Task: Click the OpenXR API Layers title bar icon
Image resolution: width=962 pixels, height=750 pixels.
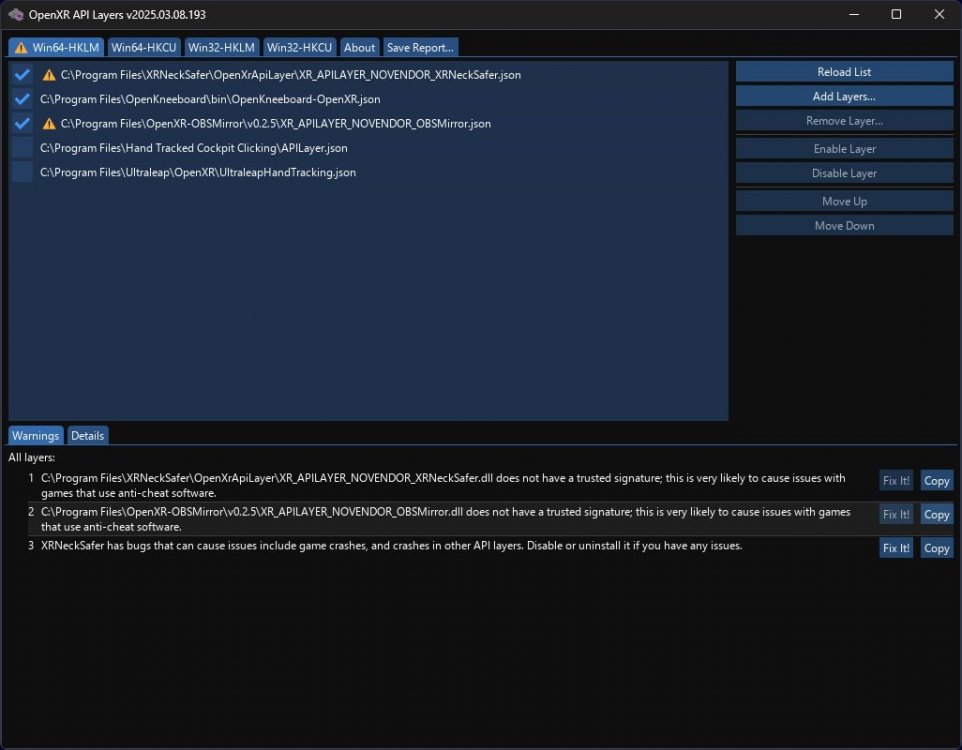Action: pyautogui.click(x=14, y=14)
